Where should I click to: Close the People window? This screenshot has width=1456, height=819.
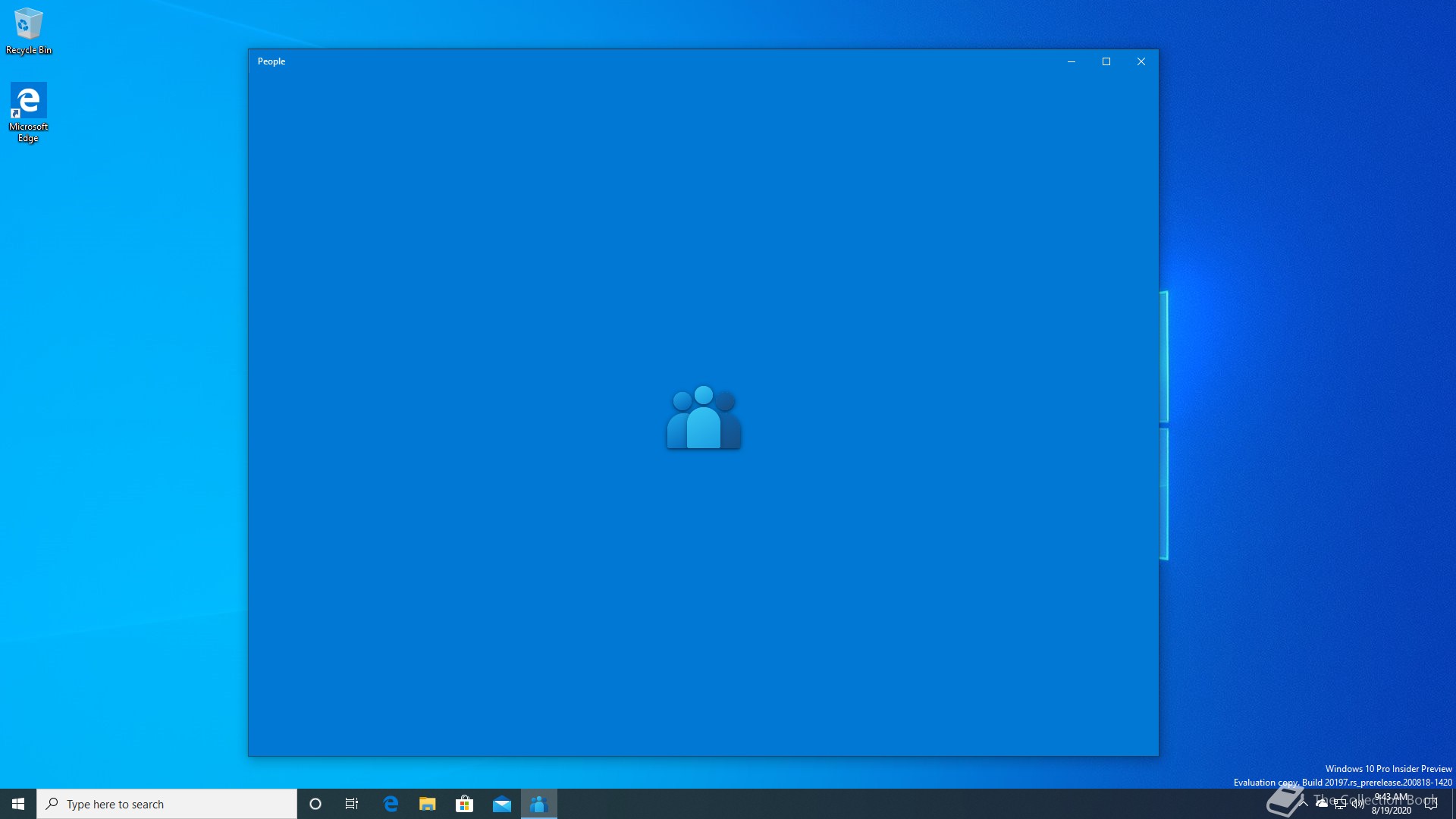coord(1141,61)
